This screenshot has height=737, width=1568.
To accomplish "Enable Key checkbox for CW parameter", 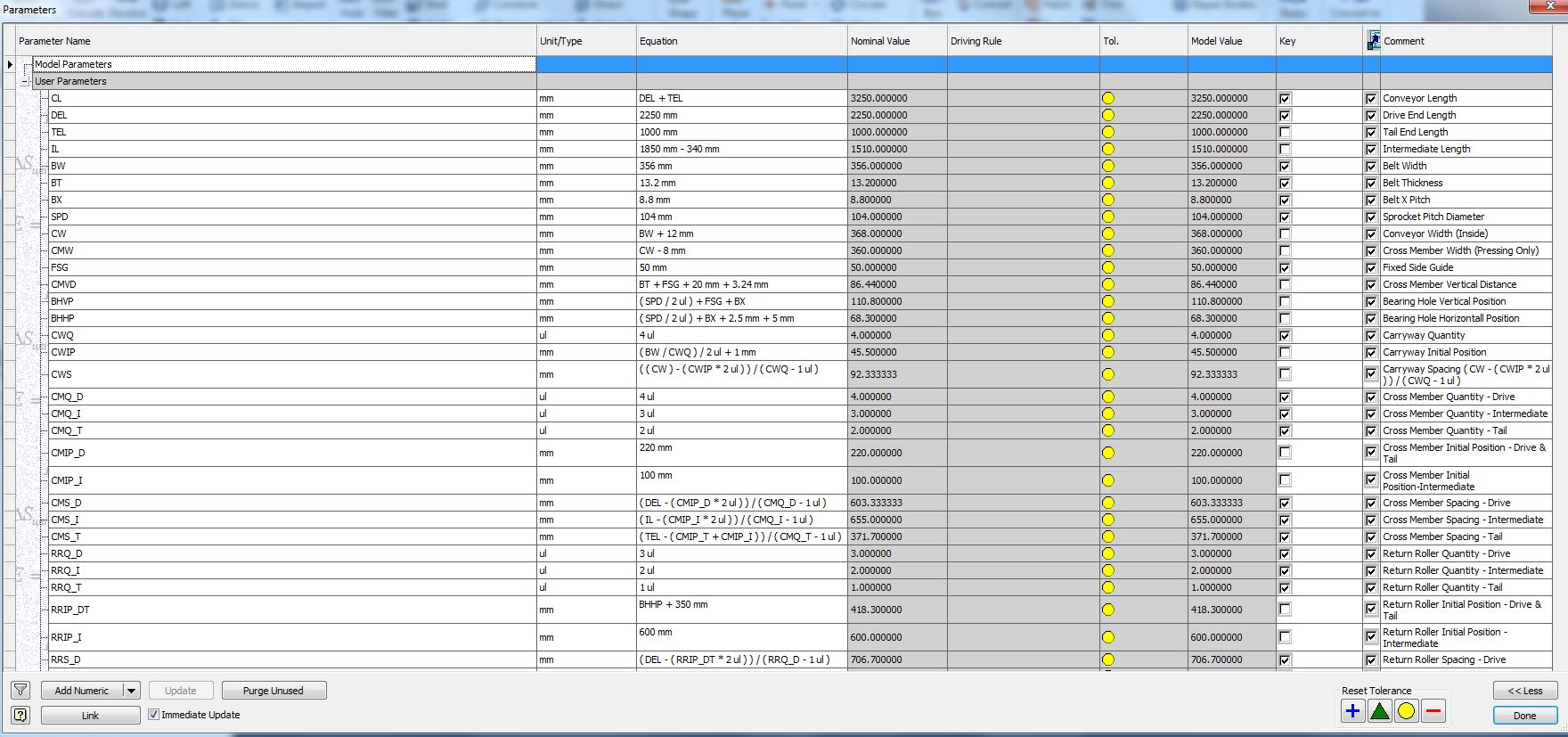I will coord(1284,233).
